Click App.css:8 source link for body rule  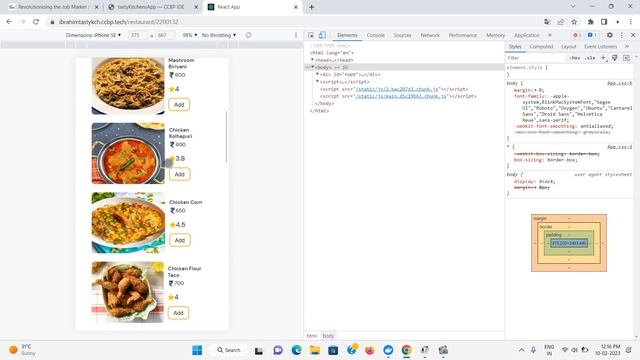coord(619,83)
